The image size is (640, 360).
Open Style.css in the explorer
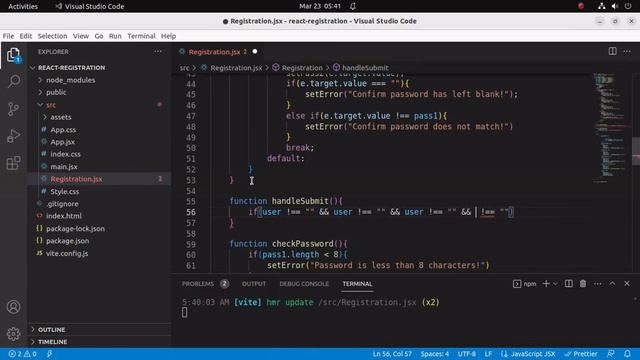(x=64, y=191)
